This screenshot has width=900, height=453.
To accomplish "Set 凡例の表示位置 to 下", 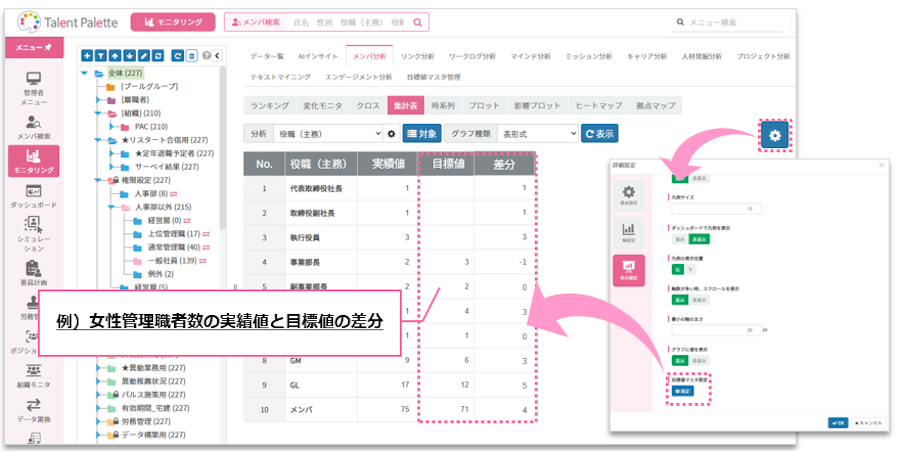I will pos(690,269).
